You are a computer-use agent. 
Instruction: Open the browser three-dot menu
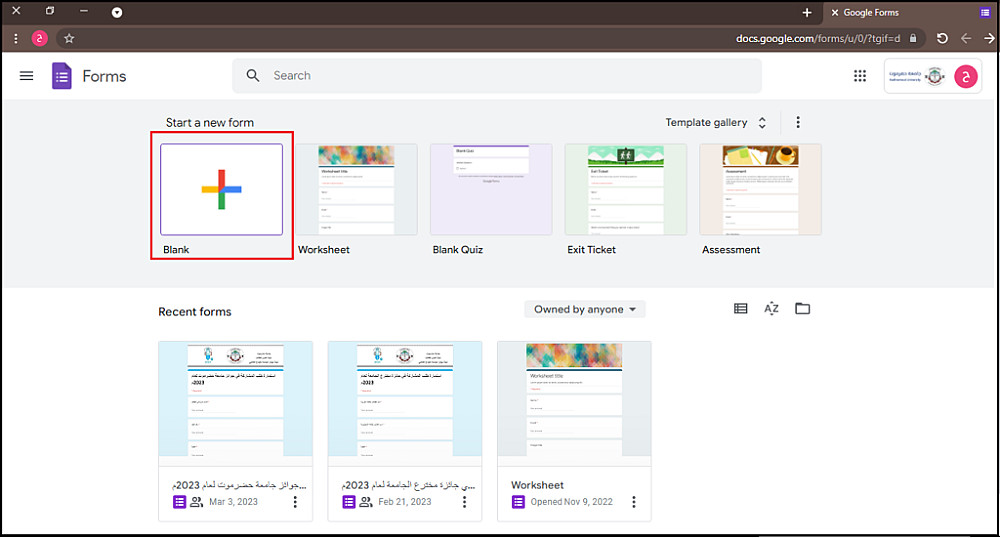click(x=15, y=38)
